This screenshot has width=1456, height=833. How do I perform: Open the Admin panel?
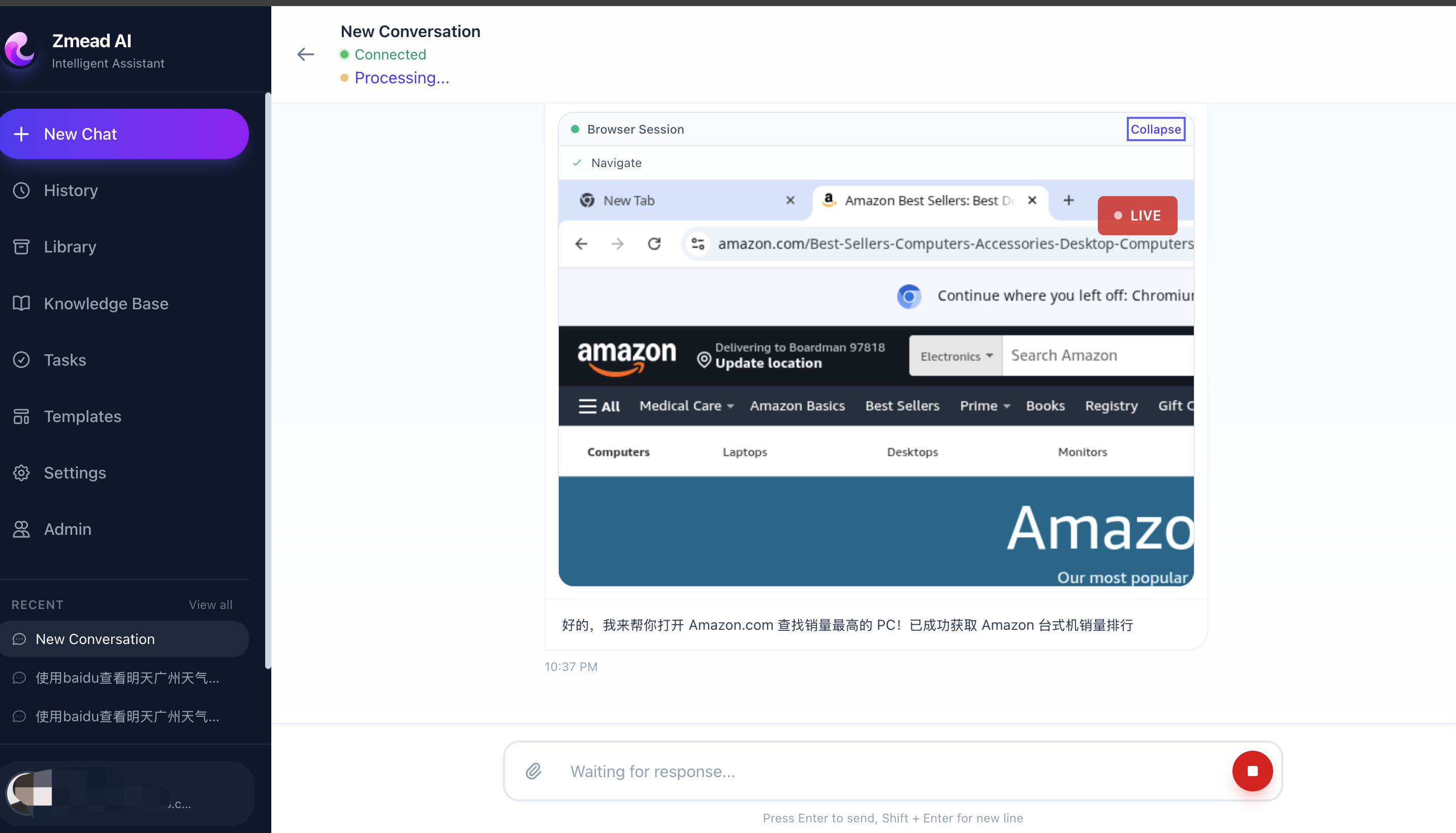68,529
